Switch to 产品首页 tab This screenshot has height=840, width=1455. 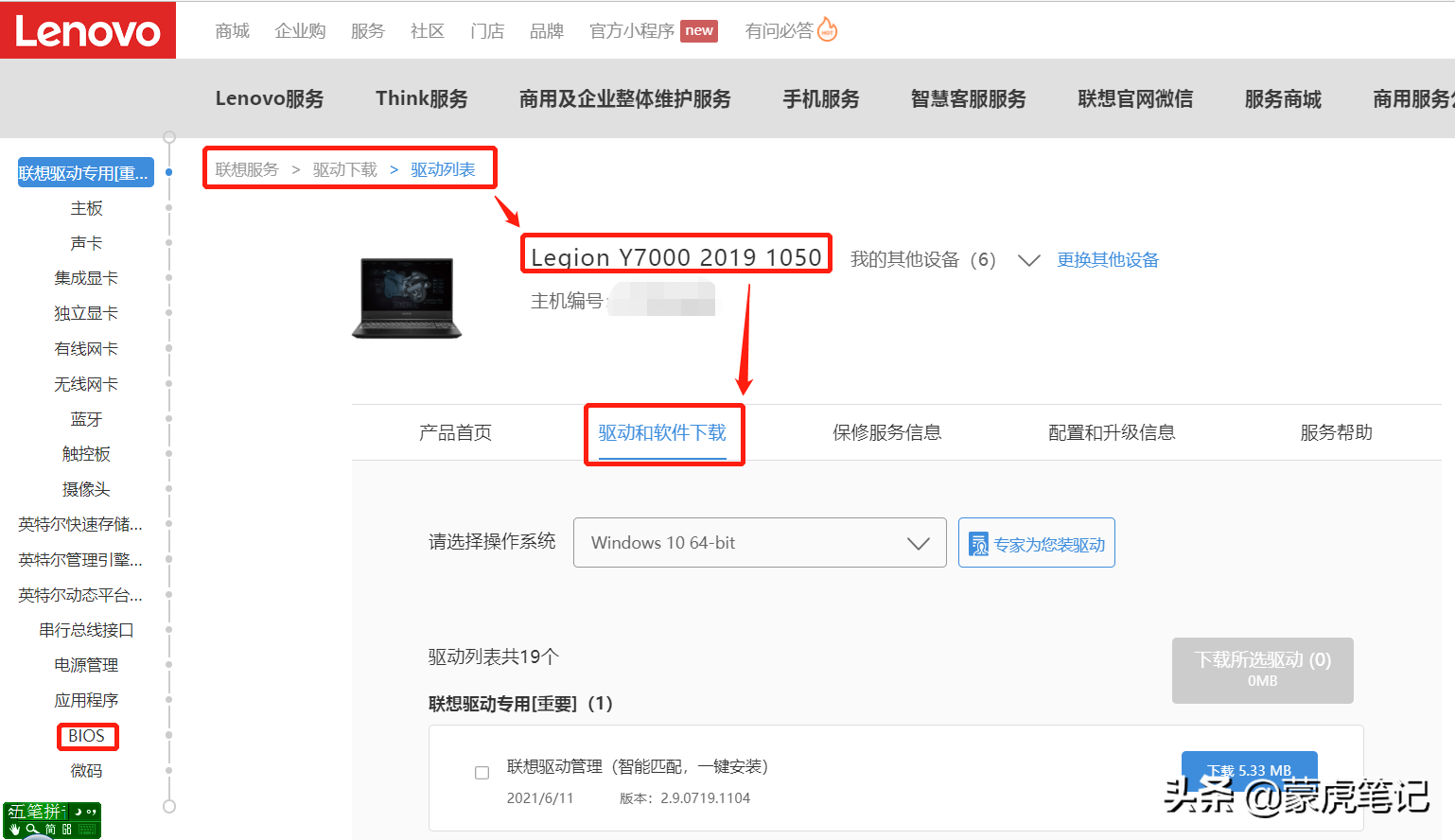coord(455,432)
